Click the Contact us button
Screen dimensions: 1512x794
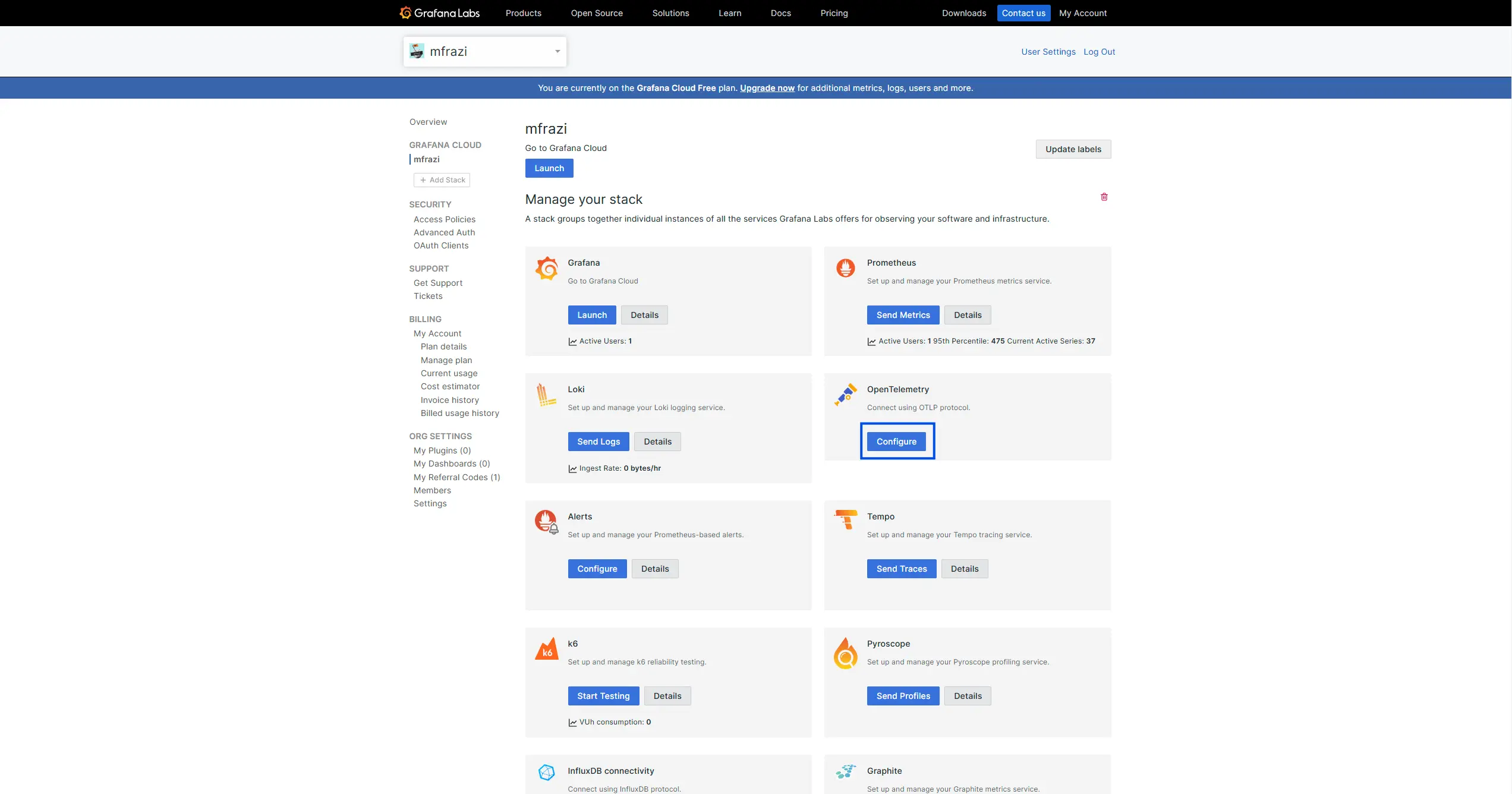pos(1023,13)
